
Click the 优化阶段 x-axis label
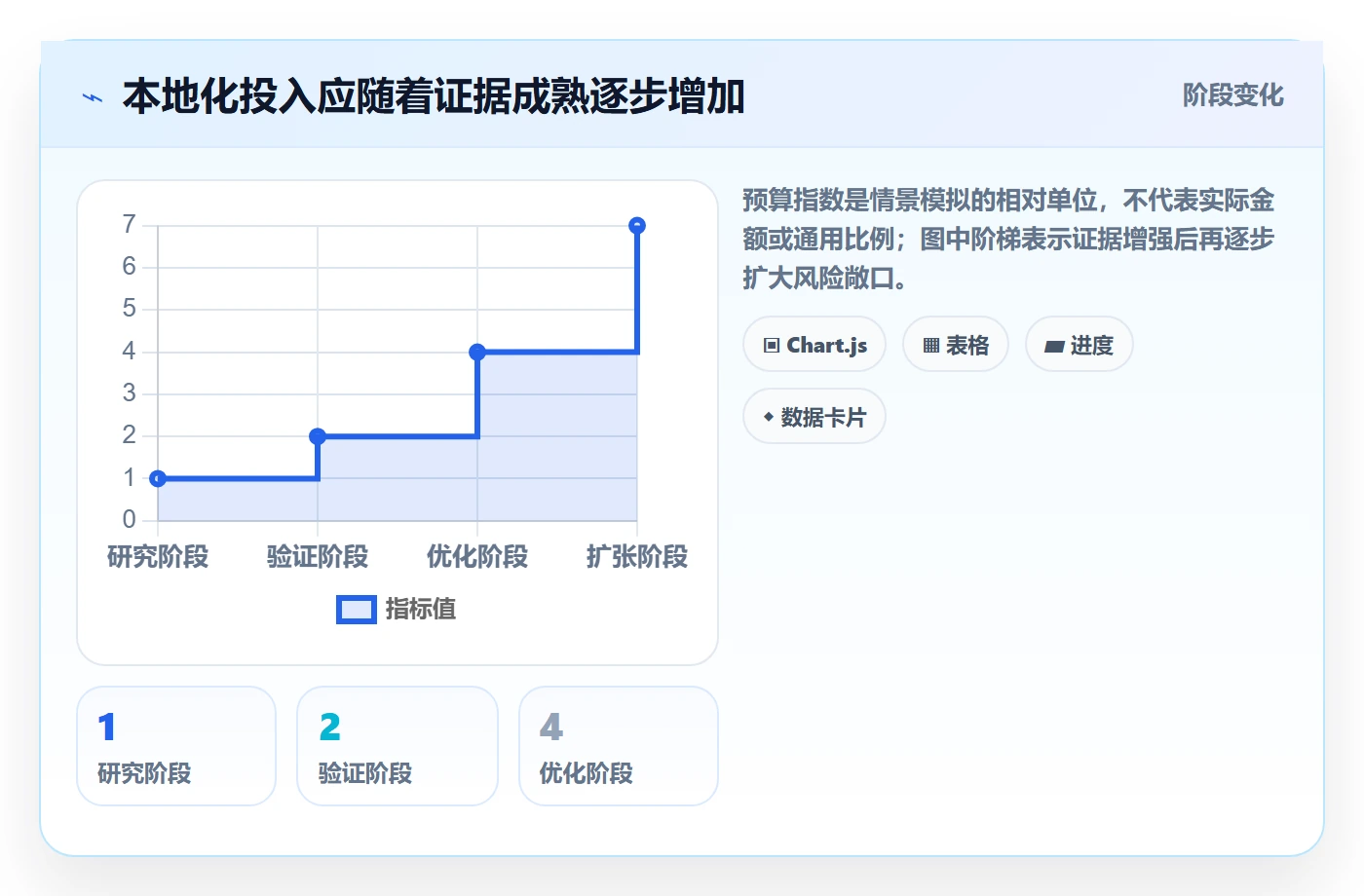click(x=477, y=557)
